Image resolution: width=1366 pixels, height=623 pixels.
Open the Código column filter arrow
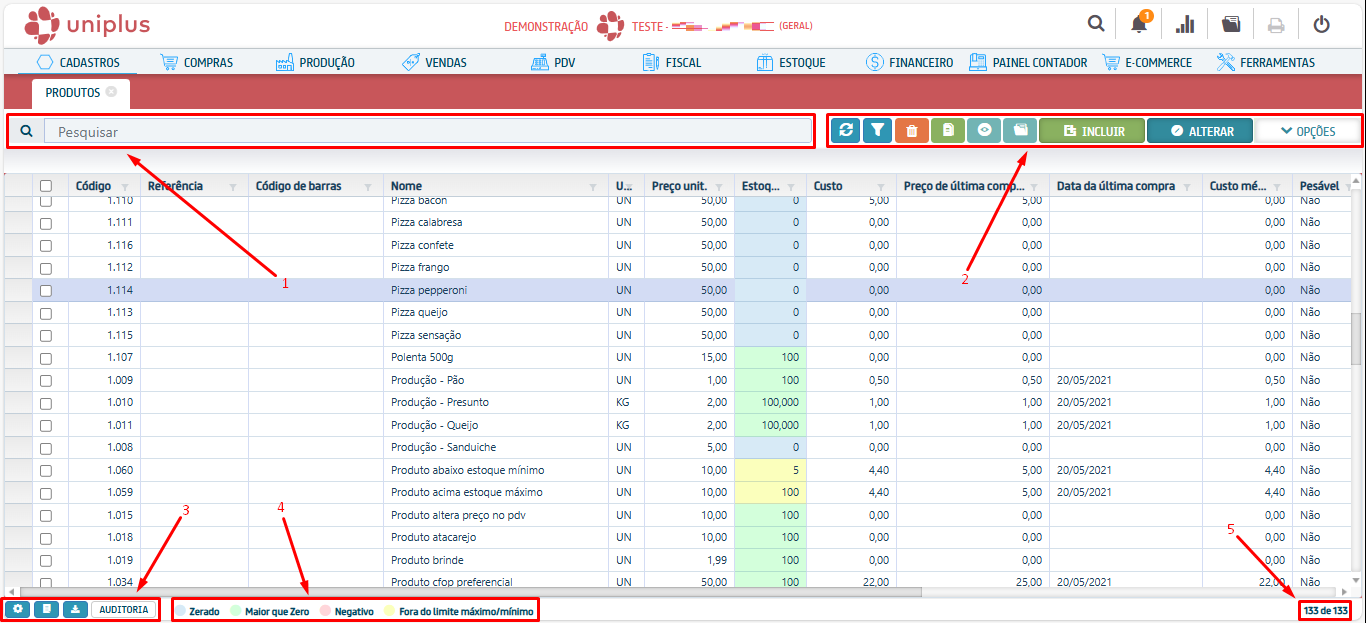[x=125, y=187]
